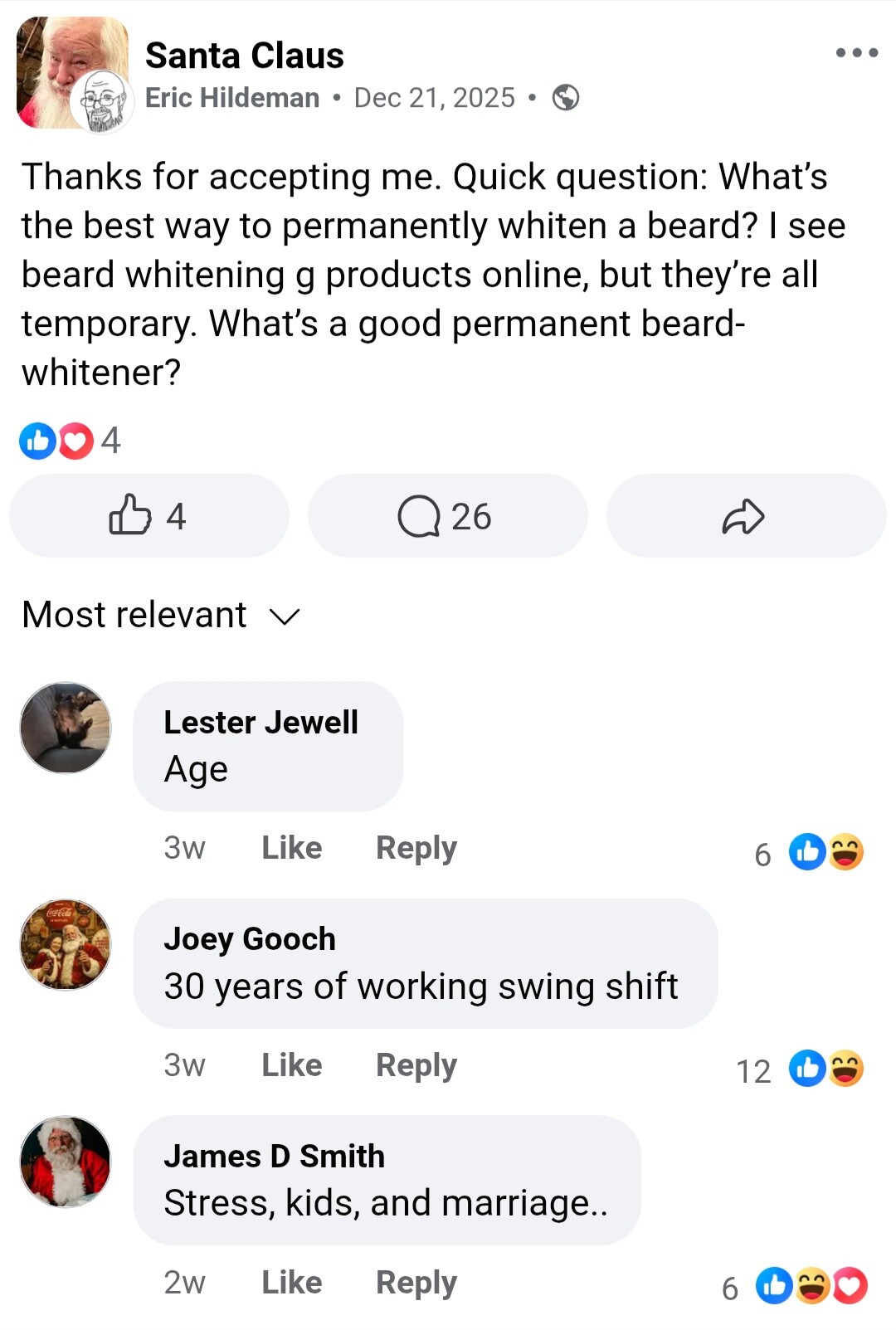Open Eric Hildeman's profile link

coord(232,98)
